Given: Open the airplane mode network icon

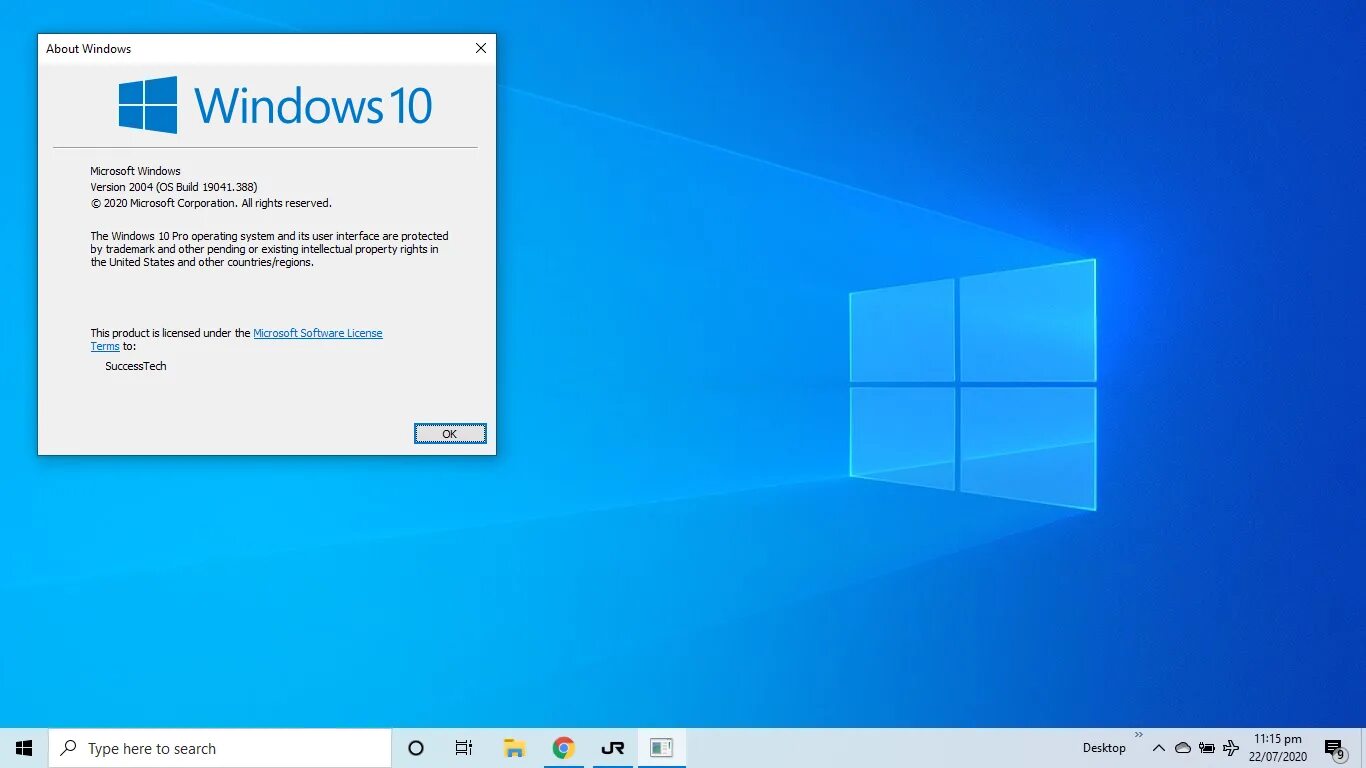Looking at the screenshot, I should (1231, 748).
